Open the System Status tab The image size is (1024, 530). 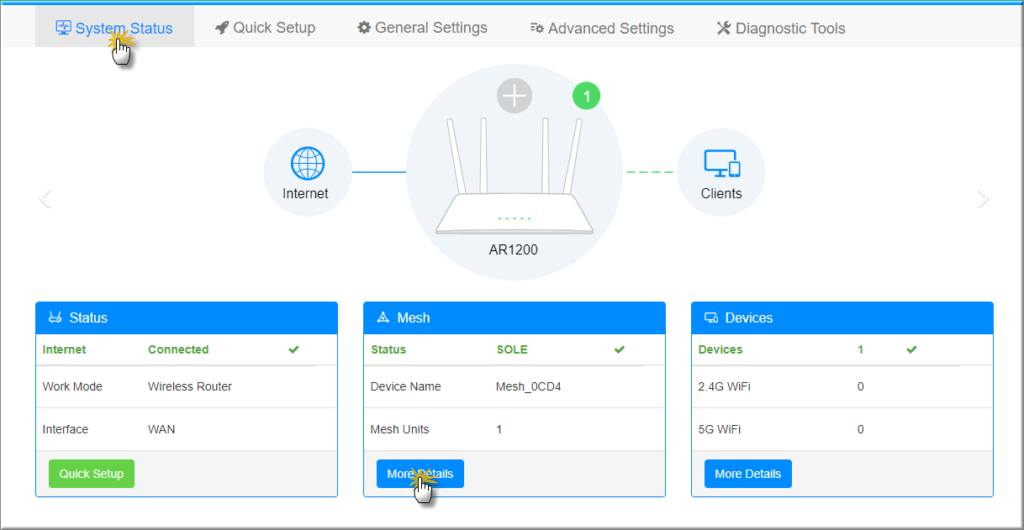pos(114,28)
